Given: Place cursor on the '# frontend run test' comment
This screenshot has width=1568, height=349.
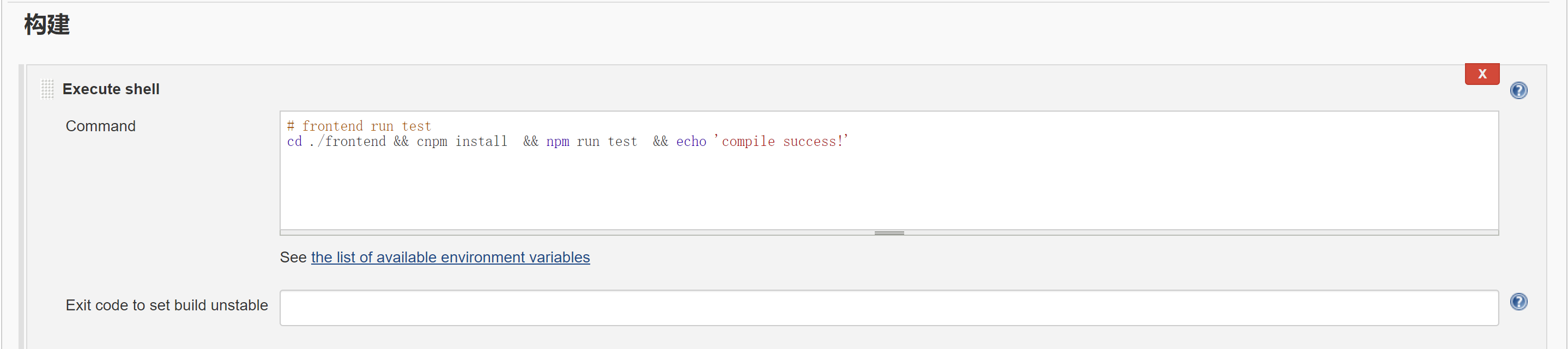Looking at the screenshot, I should (x=359, y=126).
